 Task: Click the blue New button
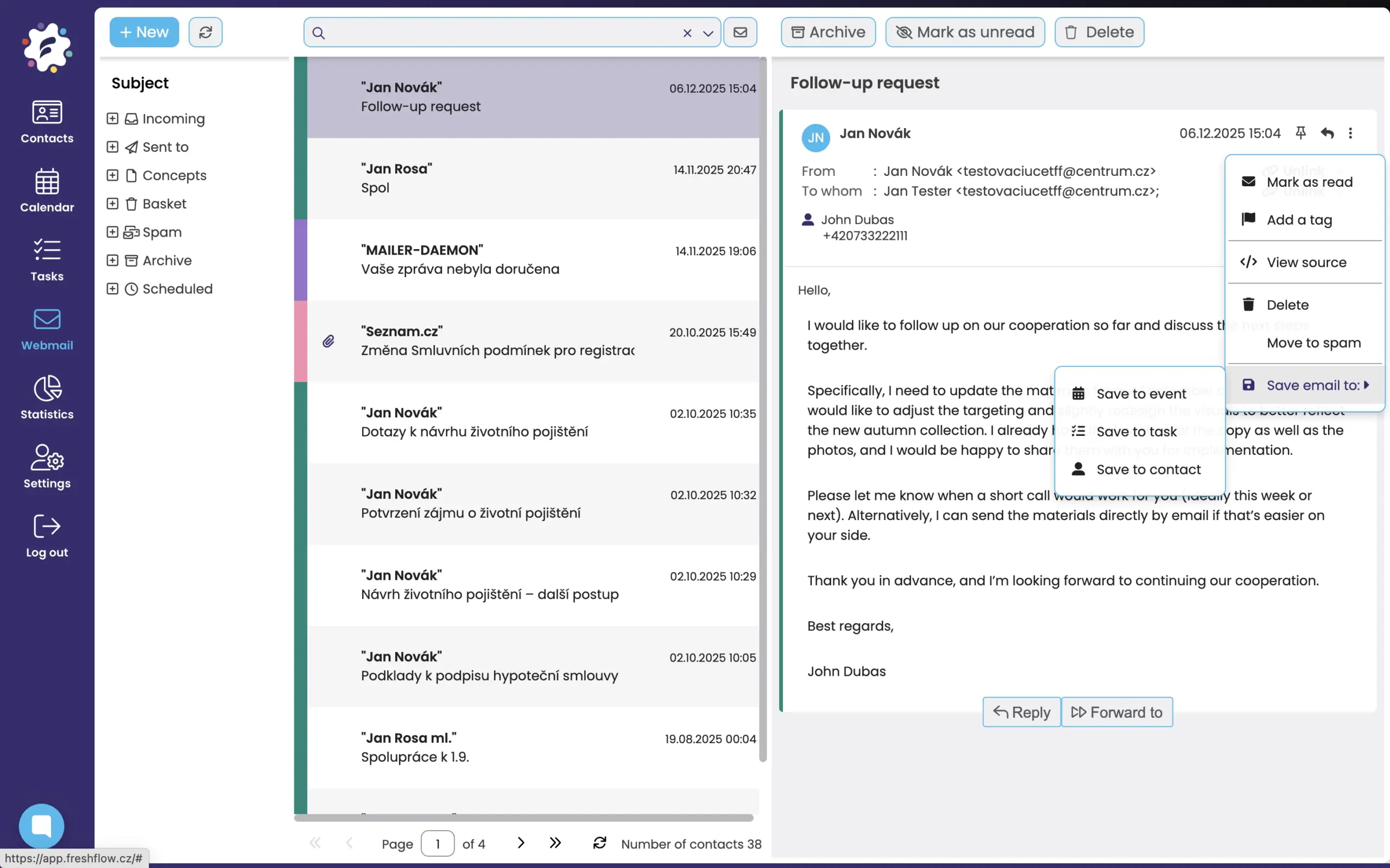(x=144, y=32)
